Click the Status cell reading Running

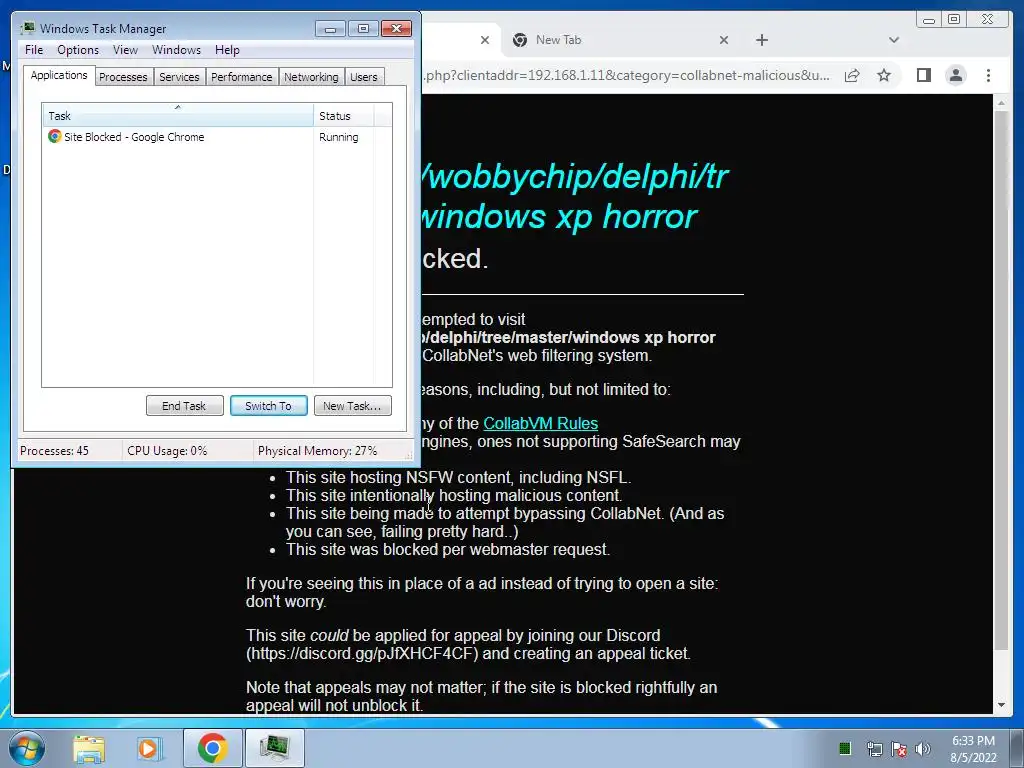[338, 137]
